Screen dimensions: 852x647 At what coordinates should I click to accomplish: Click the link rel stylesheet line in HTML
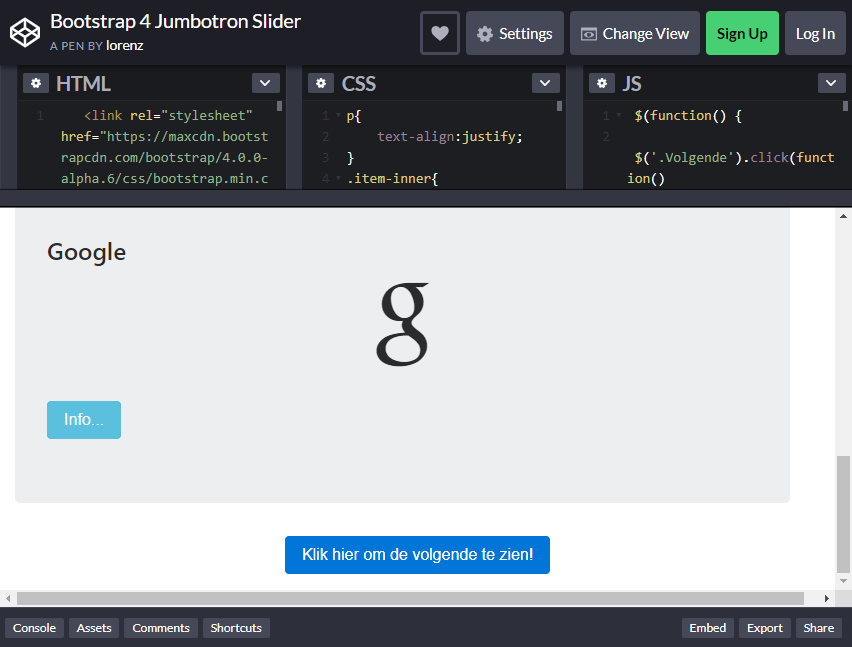(x=168, y=116)
